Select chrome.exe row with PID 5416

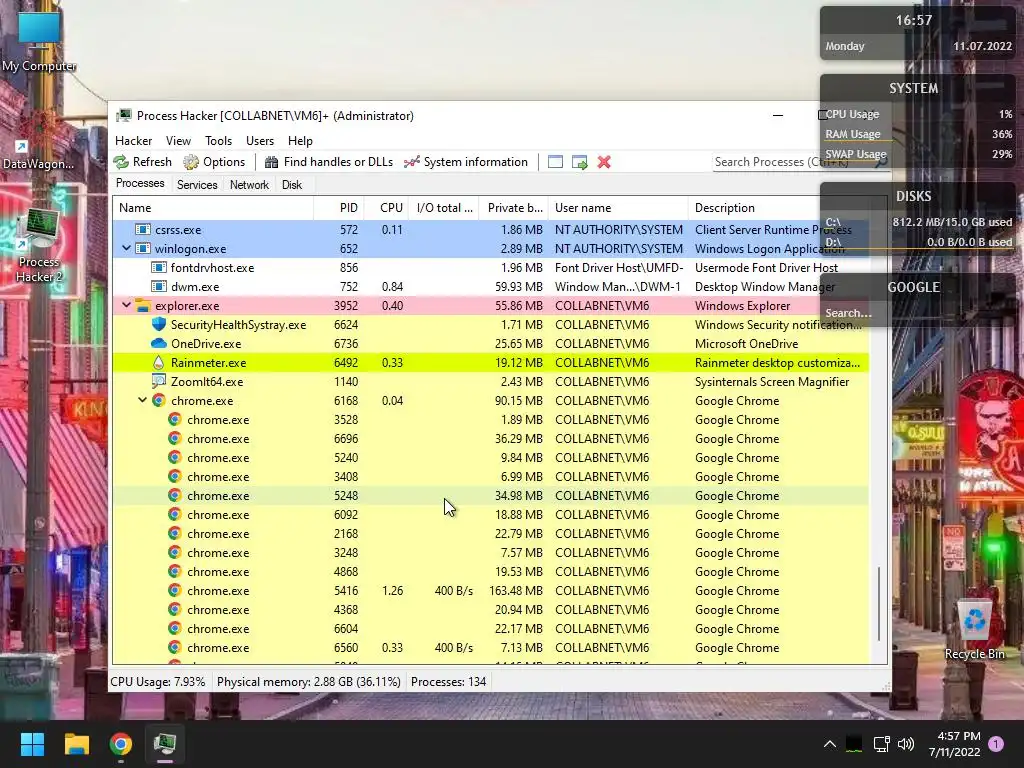[x=490, y=590]
